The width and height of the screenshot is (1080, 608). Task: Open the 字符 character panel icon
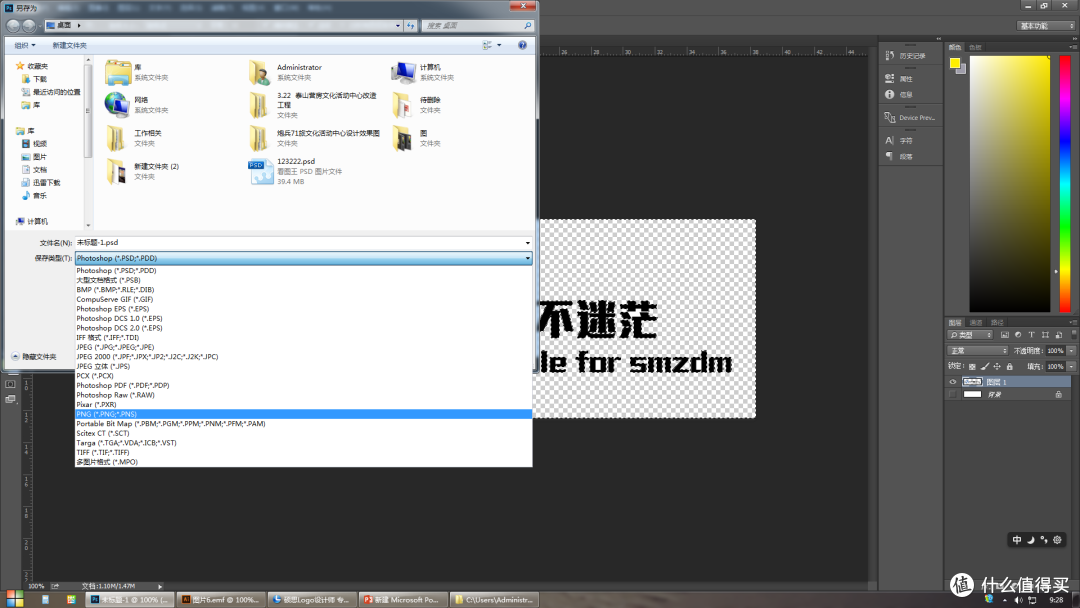(x=889, y=140)
